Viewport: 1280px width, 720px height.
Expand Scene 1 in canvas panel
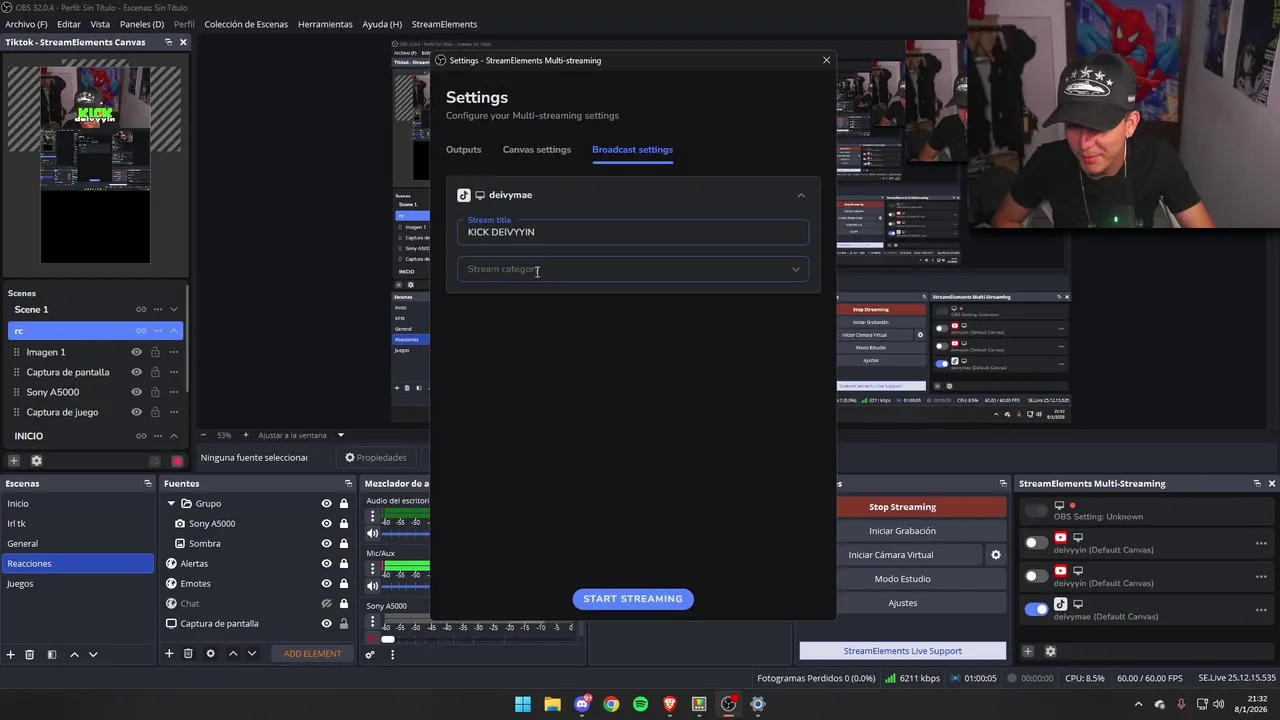tap(174, 310)
